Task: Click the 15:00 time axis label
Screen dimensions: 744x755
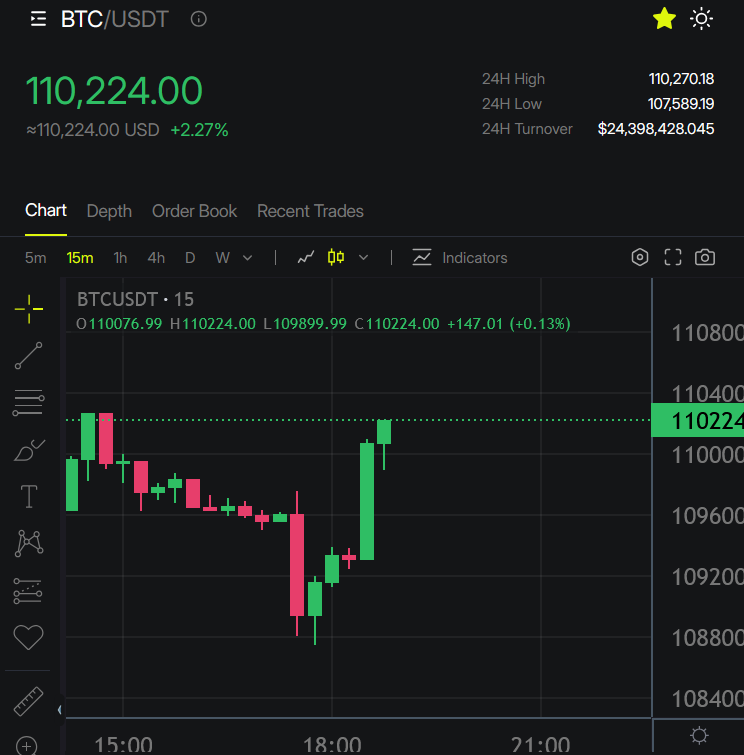Action: (123, 744)
